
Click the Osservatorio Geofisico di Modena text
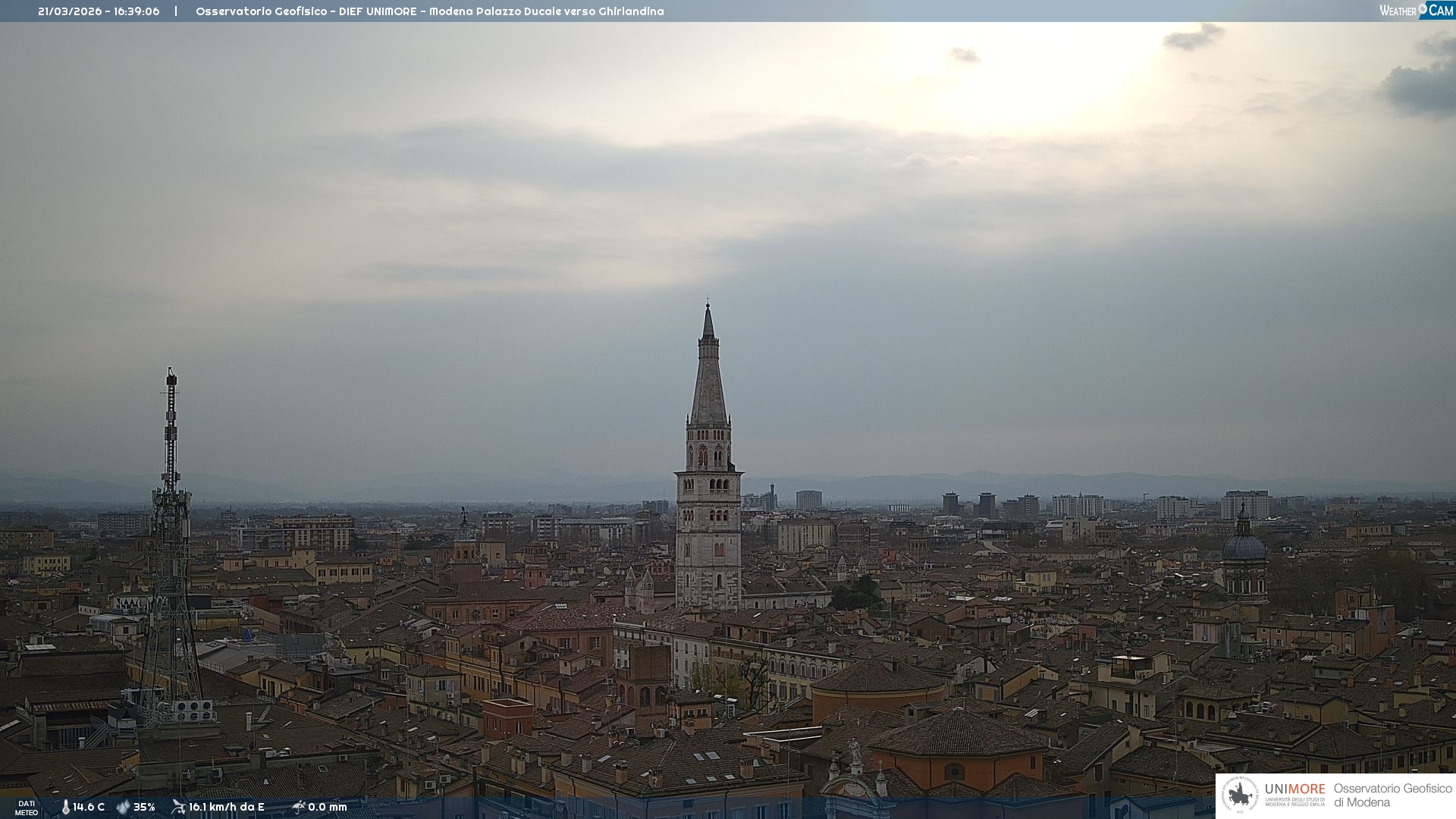pos(1392,795)
